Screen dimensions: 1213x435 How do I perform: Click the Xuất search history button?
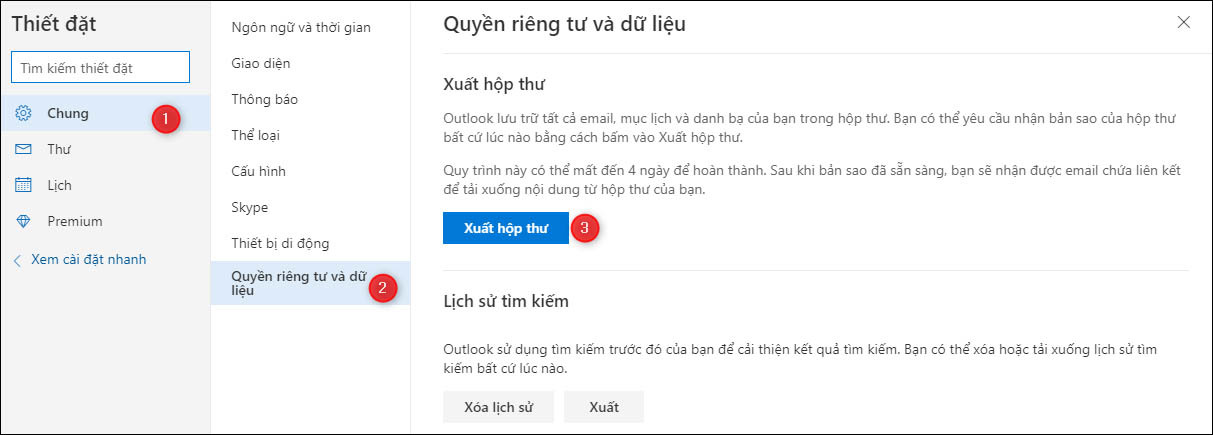click(603, 407)
